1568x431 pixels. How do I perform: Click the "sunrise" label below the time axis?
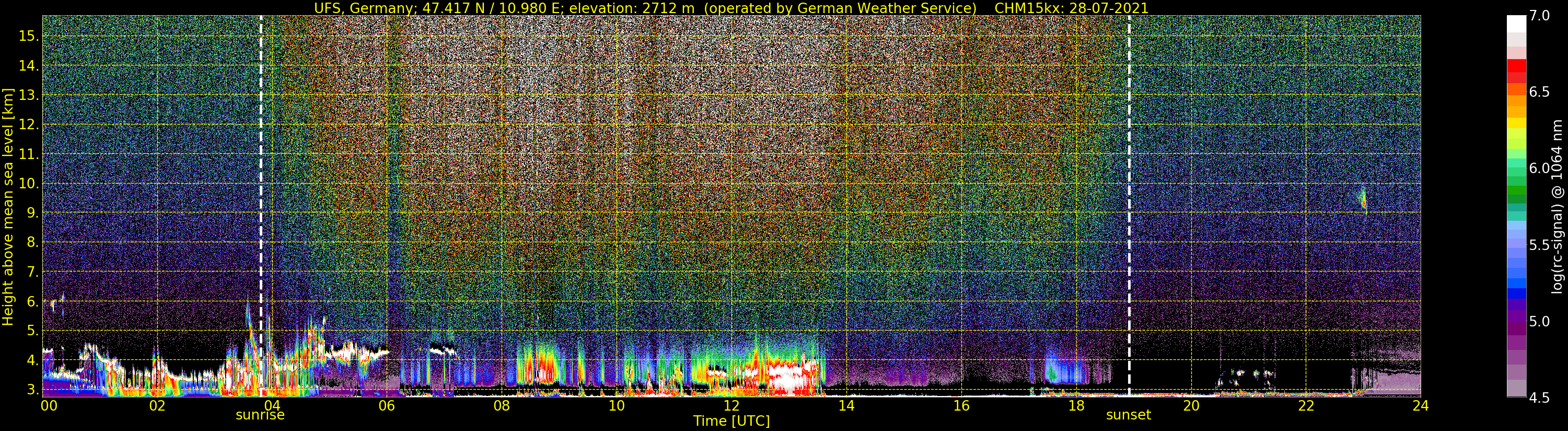click(x=260, y=415)
